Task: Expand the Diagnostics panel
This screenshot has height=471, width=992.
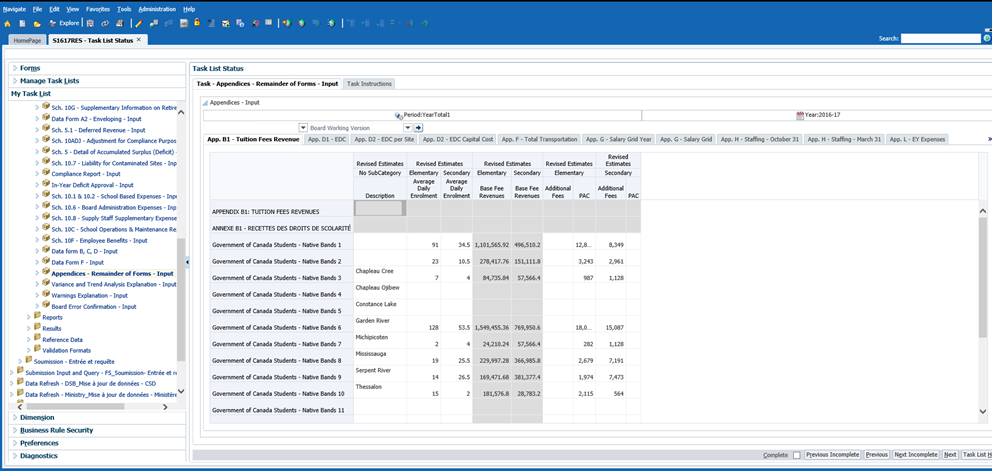Action: [x=15, y=455]
